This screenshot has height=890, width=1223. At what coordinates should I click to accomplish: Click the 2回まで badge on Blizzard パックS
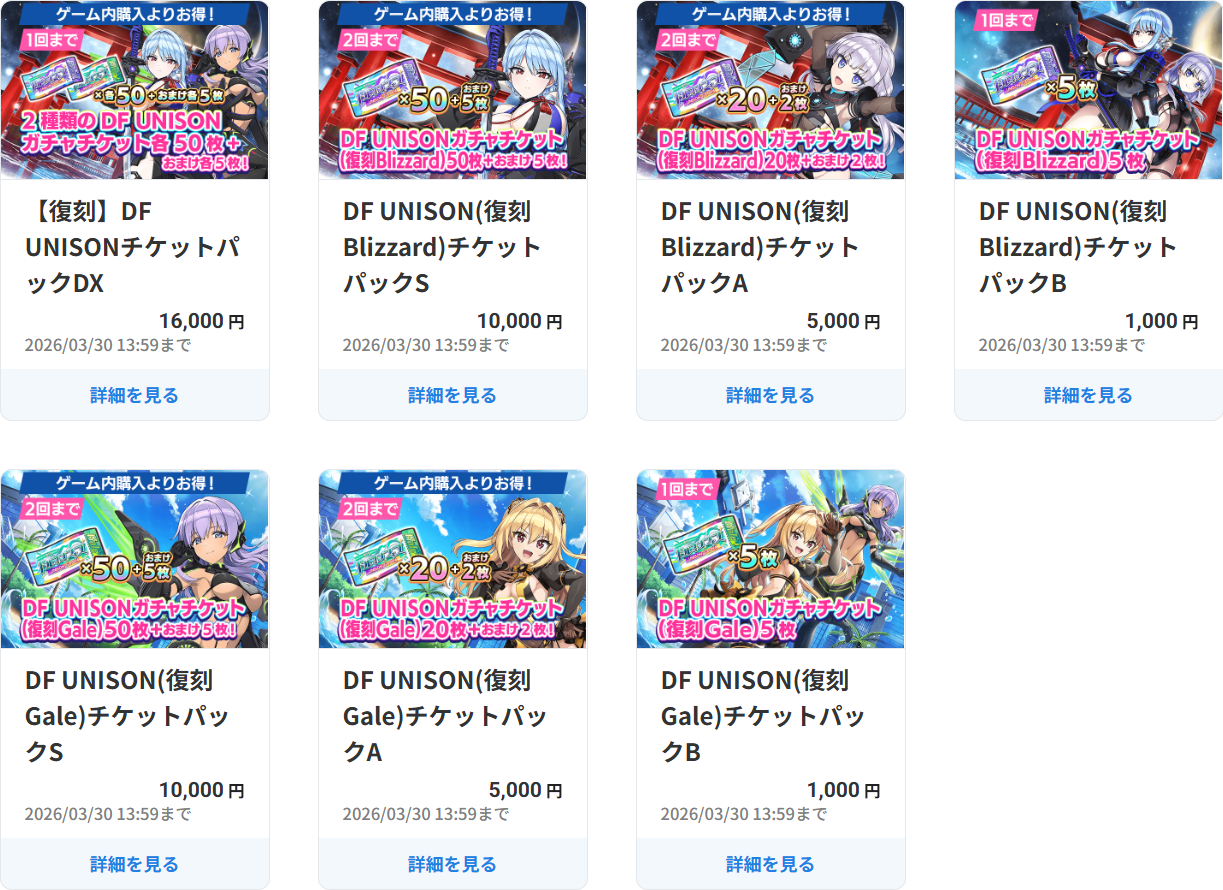click(x=370, y=40)
